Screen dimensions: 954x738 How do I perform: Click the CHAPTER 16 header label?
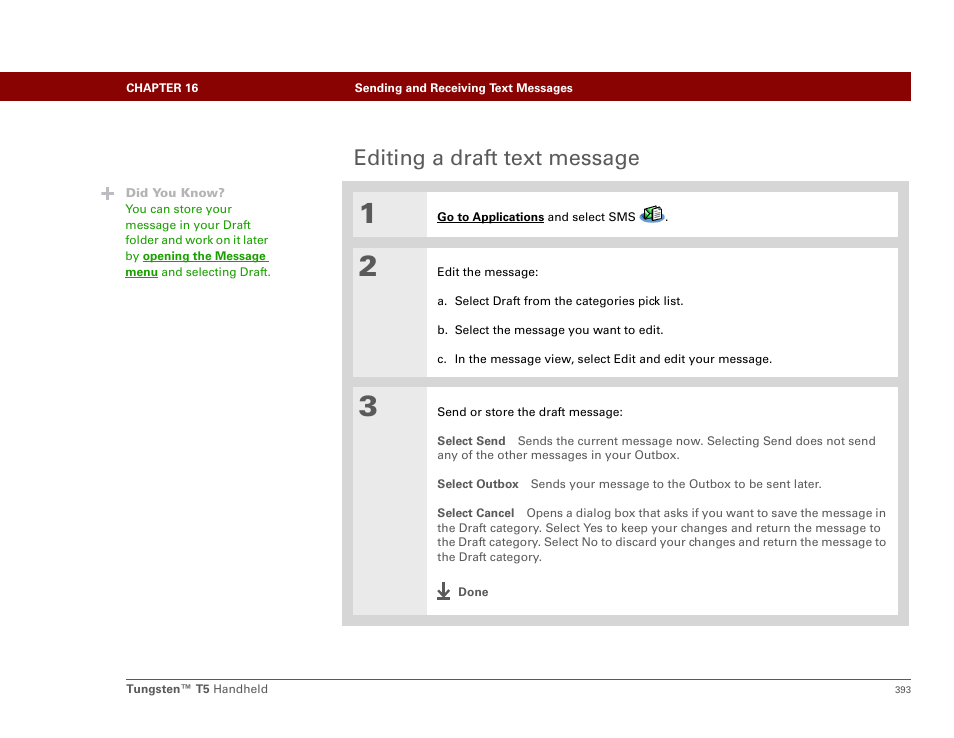(162, 88)
